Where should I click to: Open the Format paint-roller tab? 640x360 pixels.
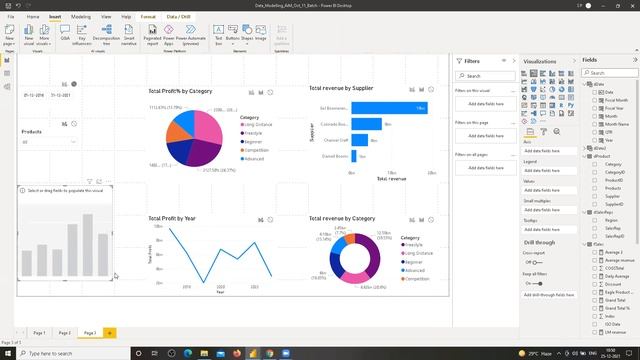(543, 131)
